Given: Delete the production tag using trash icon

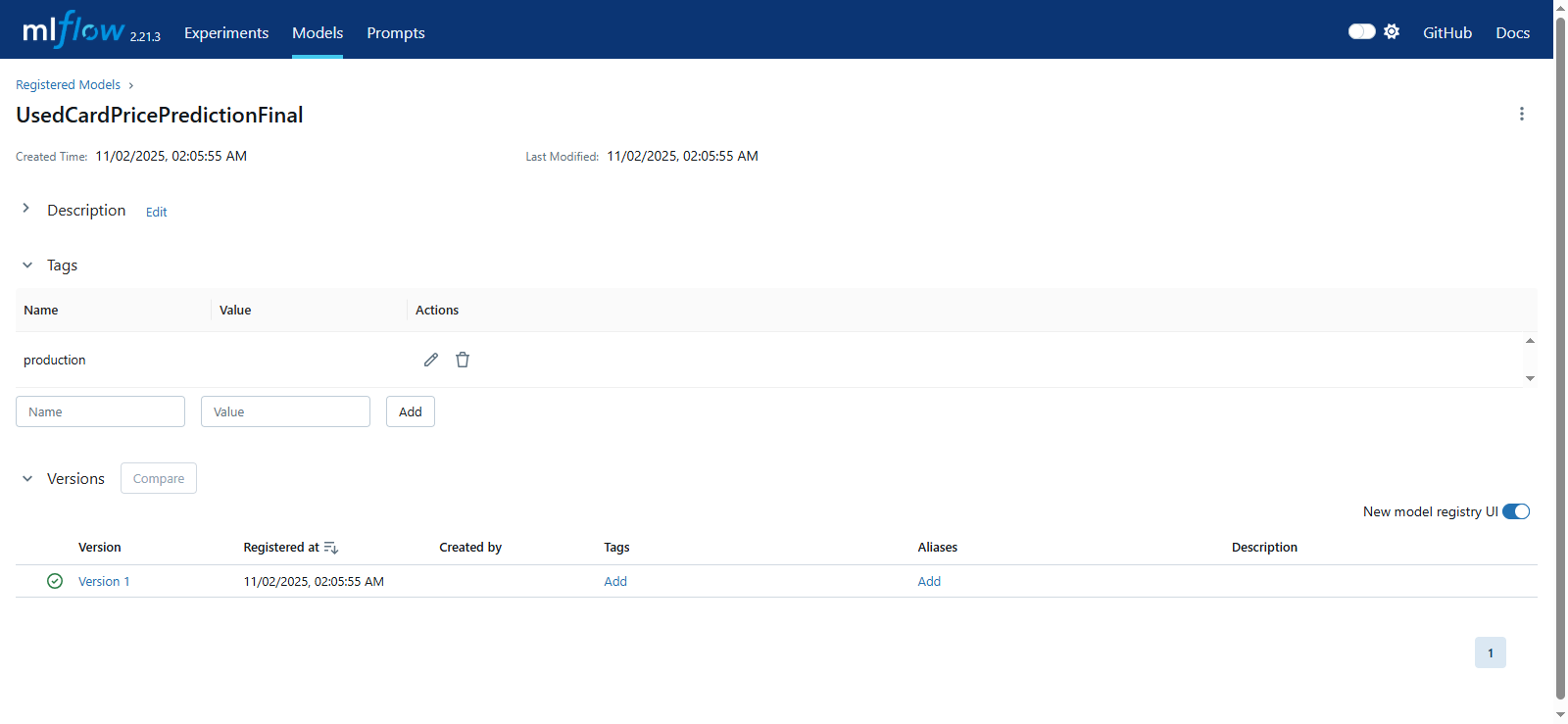Looking at the screenshot, I should click(463, 360).
